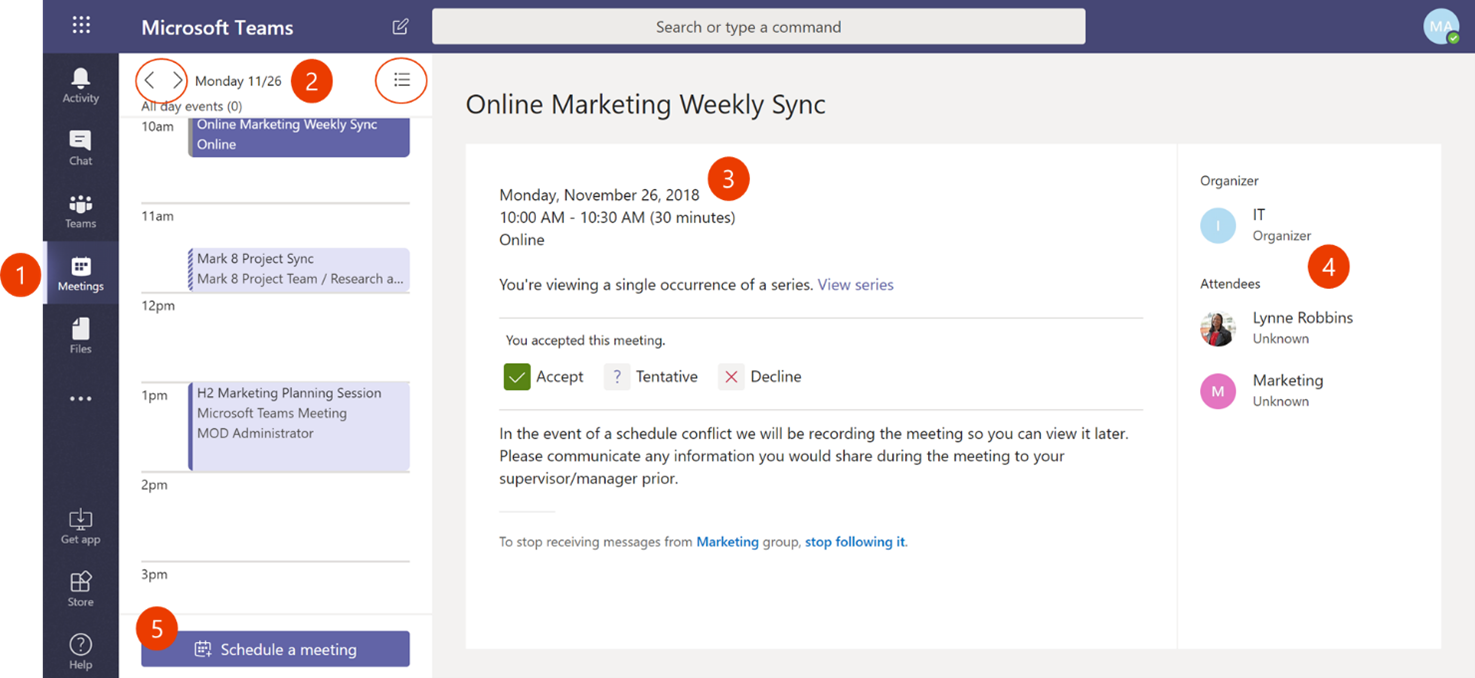Click the Lynne Robbins attendee name

[x=1302, y=318]
